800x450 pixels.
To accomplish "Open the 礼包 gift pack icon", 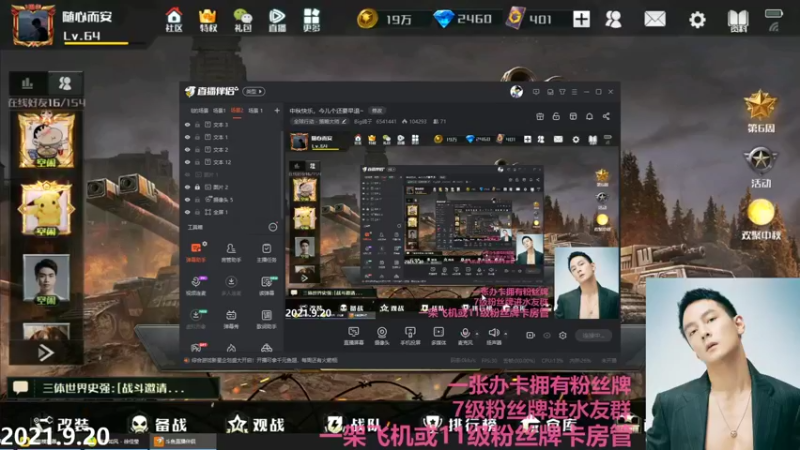I will (x=243, y=20).
